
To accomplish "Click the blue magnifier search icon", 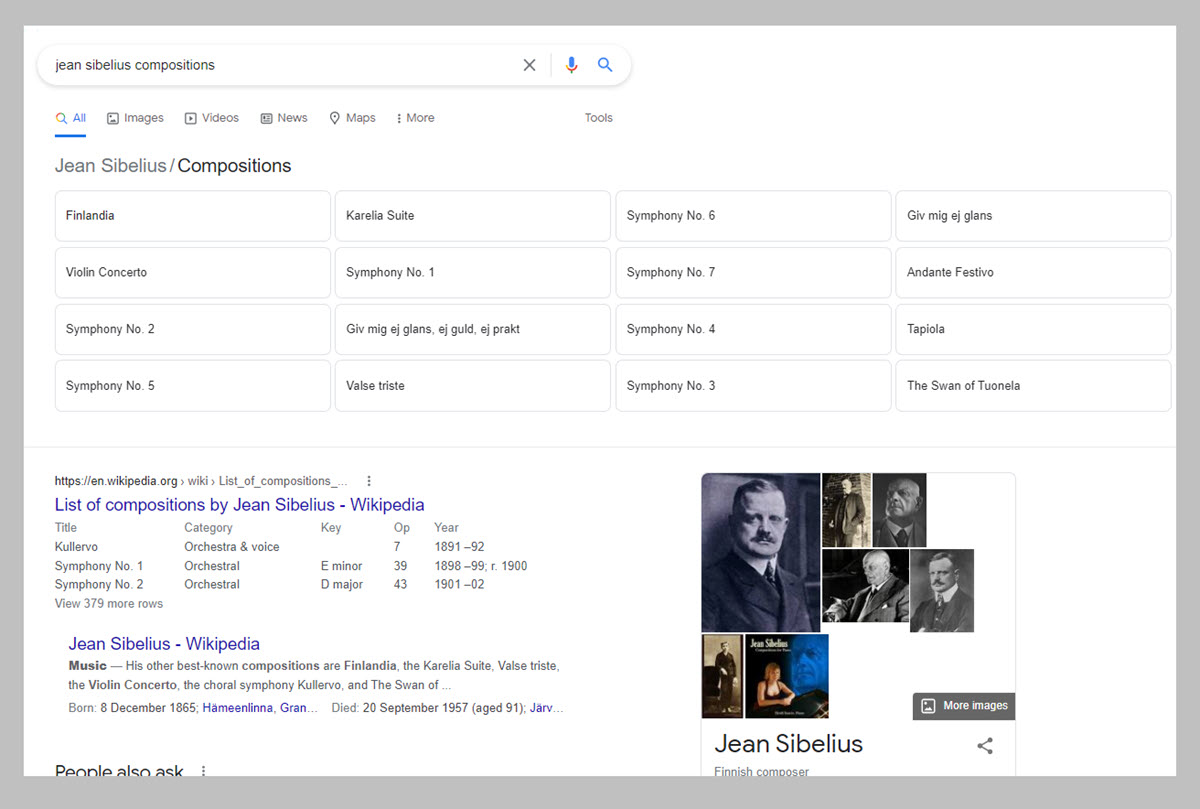I will [x=605, y=65].
